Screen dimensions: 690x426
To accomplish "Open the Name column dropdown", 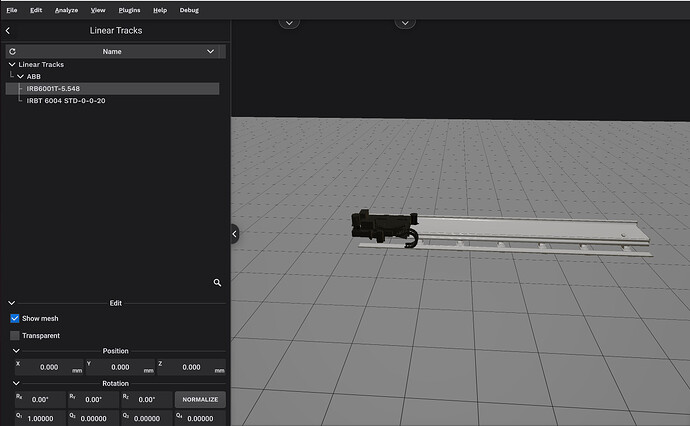I will (x=210, y=51).
